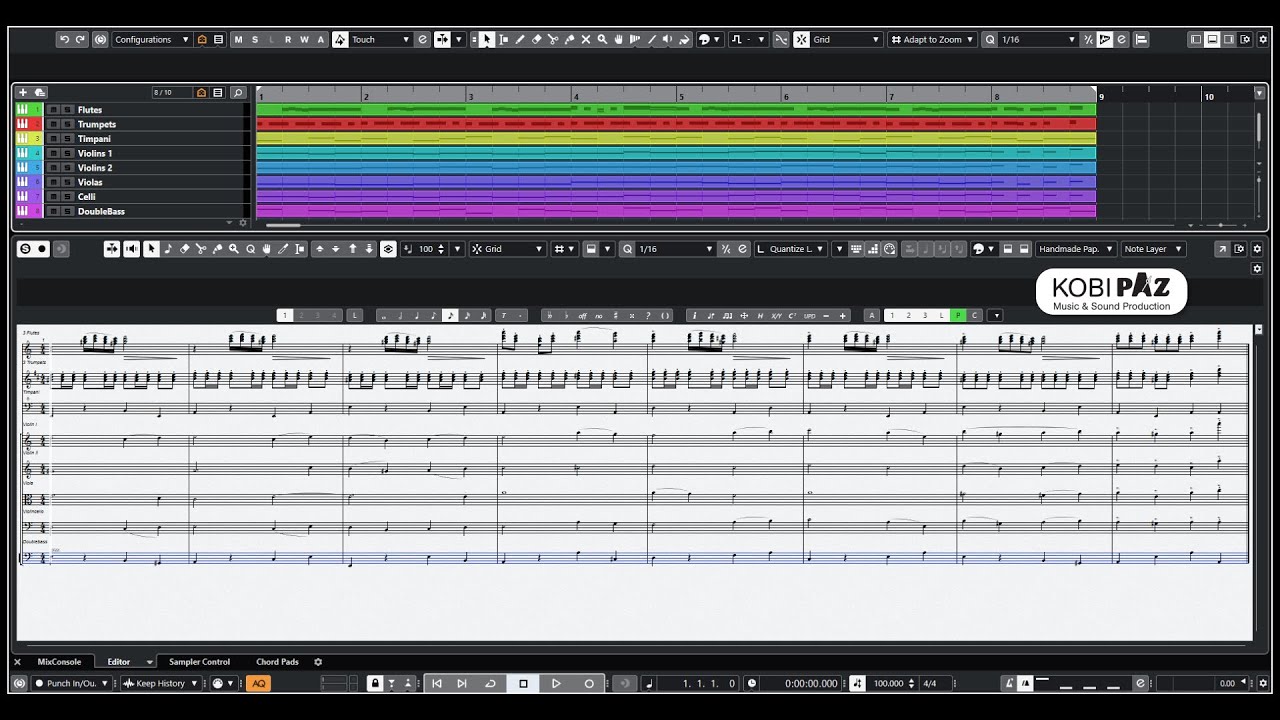Image resolution: width=1280 pixels, height=720 pixels.
Task: Select the Erase tool in project toolbar
Action: click(536, 40)
